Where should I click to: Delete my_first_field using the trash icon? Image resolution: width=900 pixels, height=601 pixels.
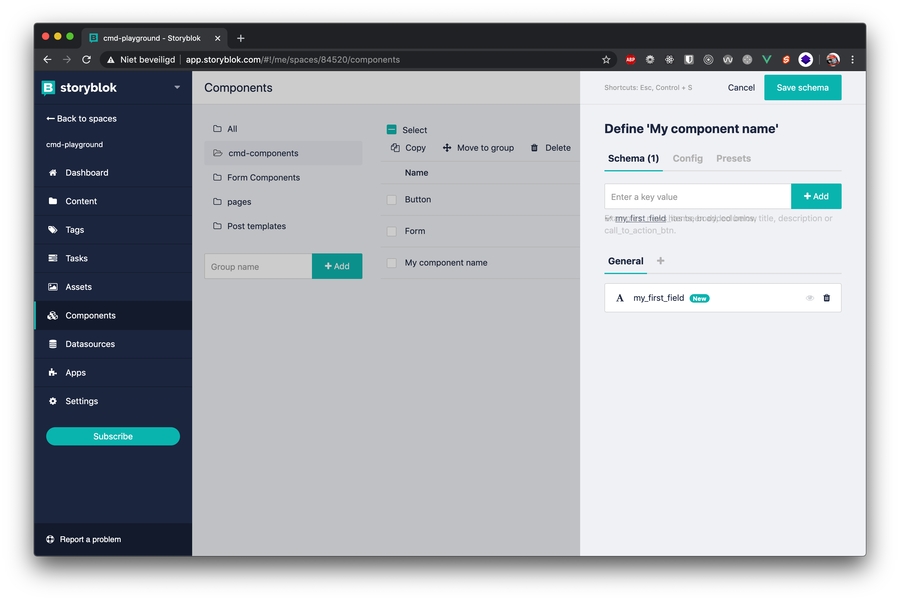tap(826, 298)
